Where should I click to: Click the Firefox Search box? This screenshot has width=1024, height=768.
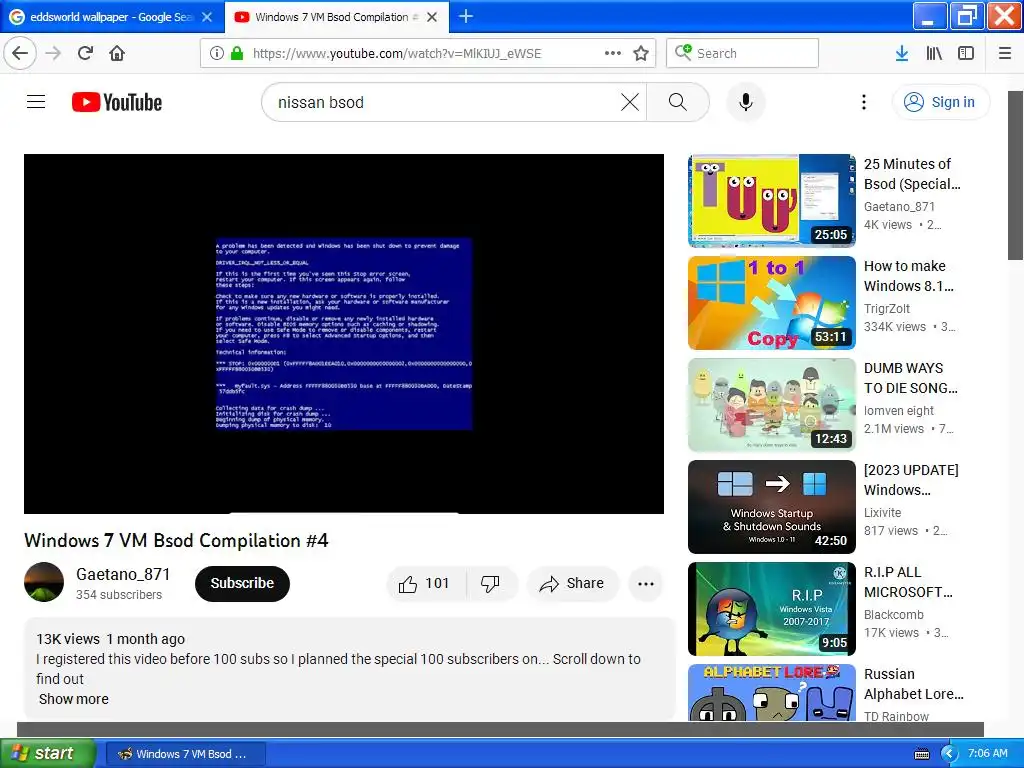click(x=743, y=53)
